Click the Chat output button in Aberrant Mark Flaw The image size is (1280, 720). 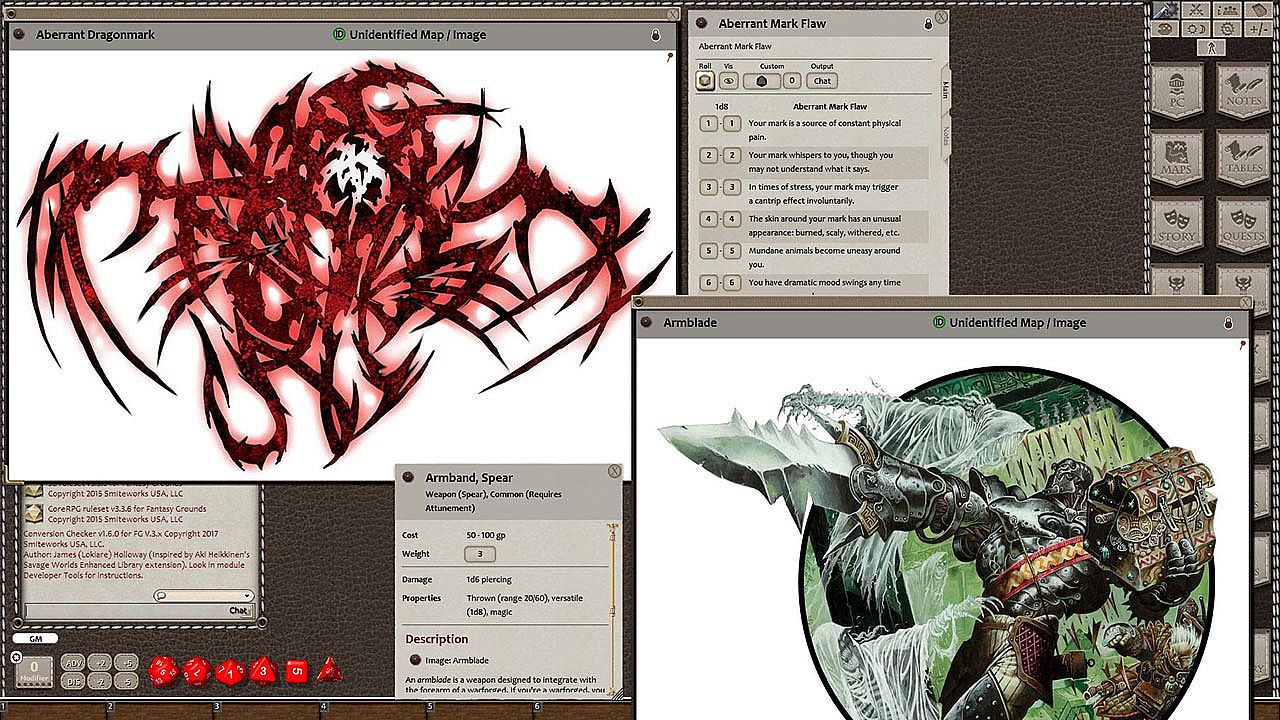[x=822, y=81]
